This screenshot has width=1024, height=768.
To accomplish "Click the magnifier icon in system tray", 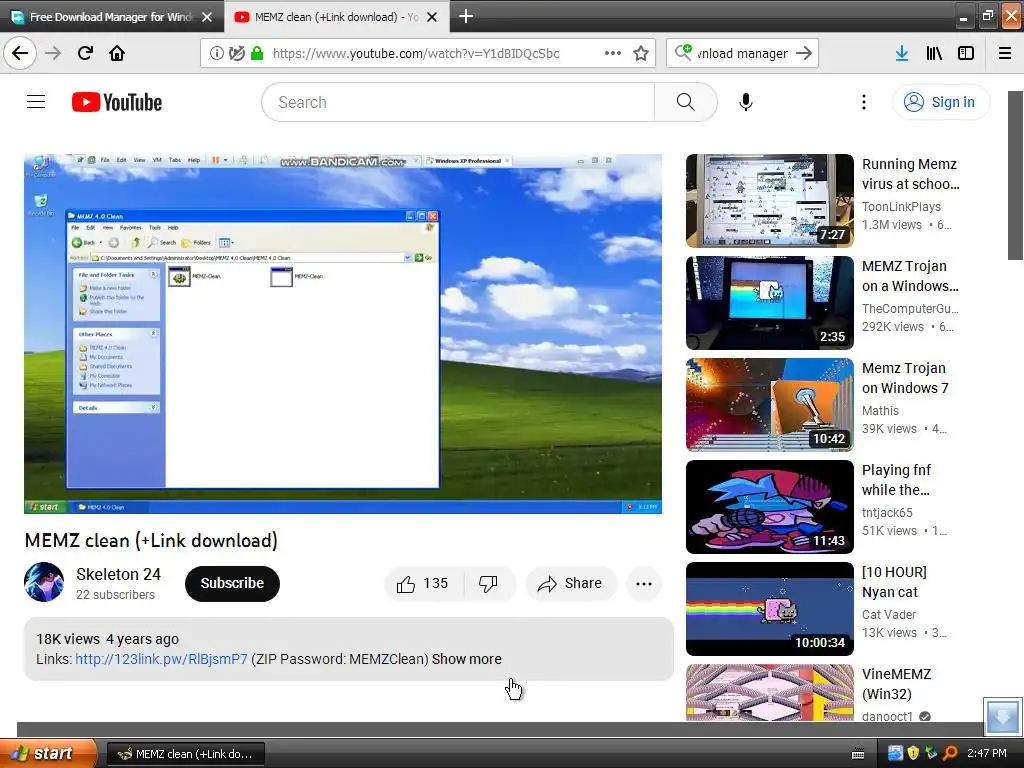I will tap(950, 754).
